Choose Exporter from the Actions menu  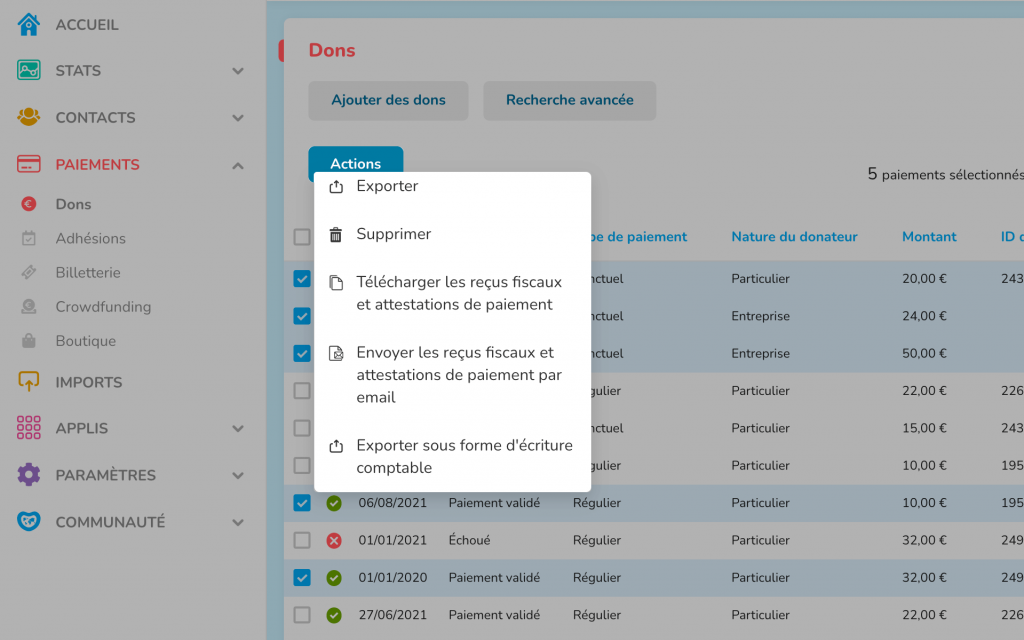[387, 187]
